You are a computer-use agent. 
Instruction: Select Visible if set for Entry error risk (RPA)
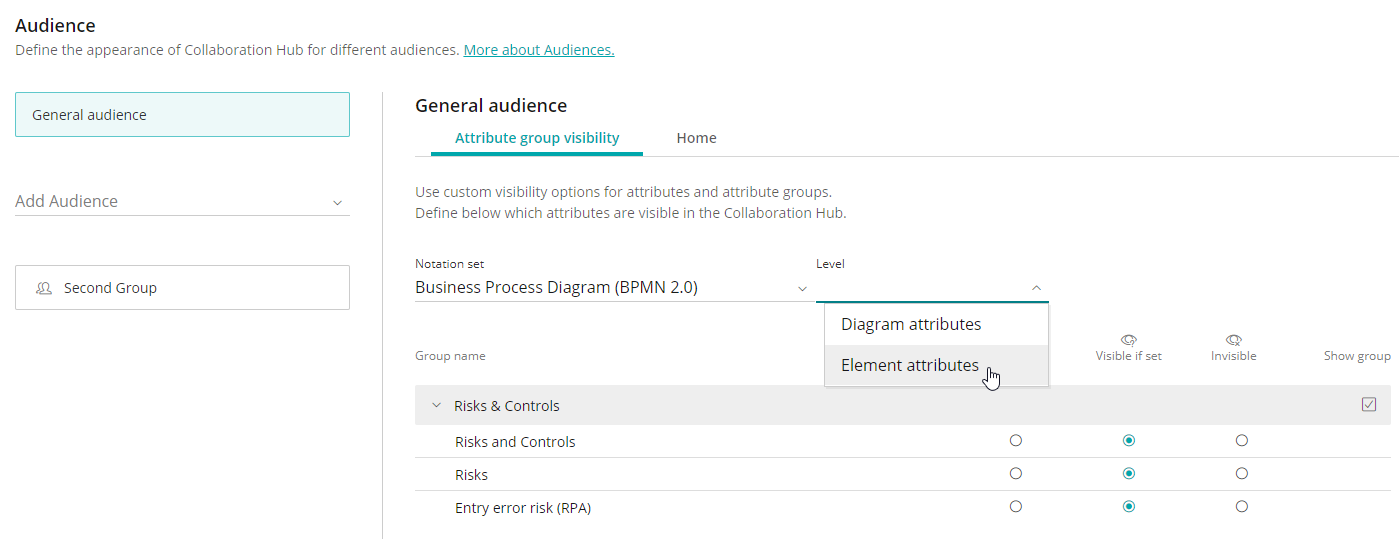point(1129,506)
